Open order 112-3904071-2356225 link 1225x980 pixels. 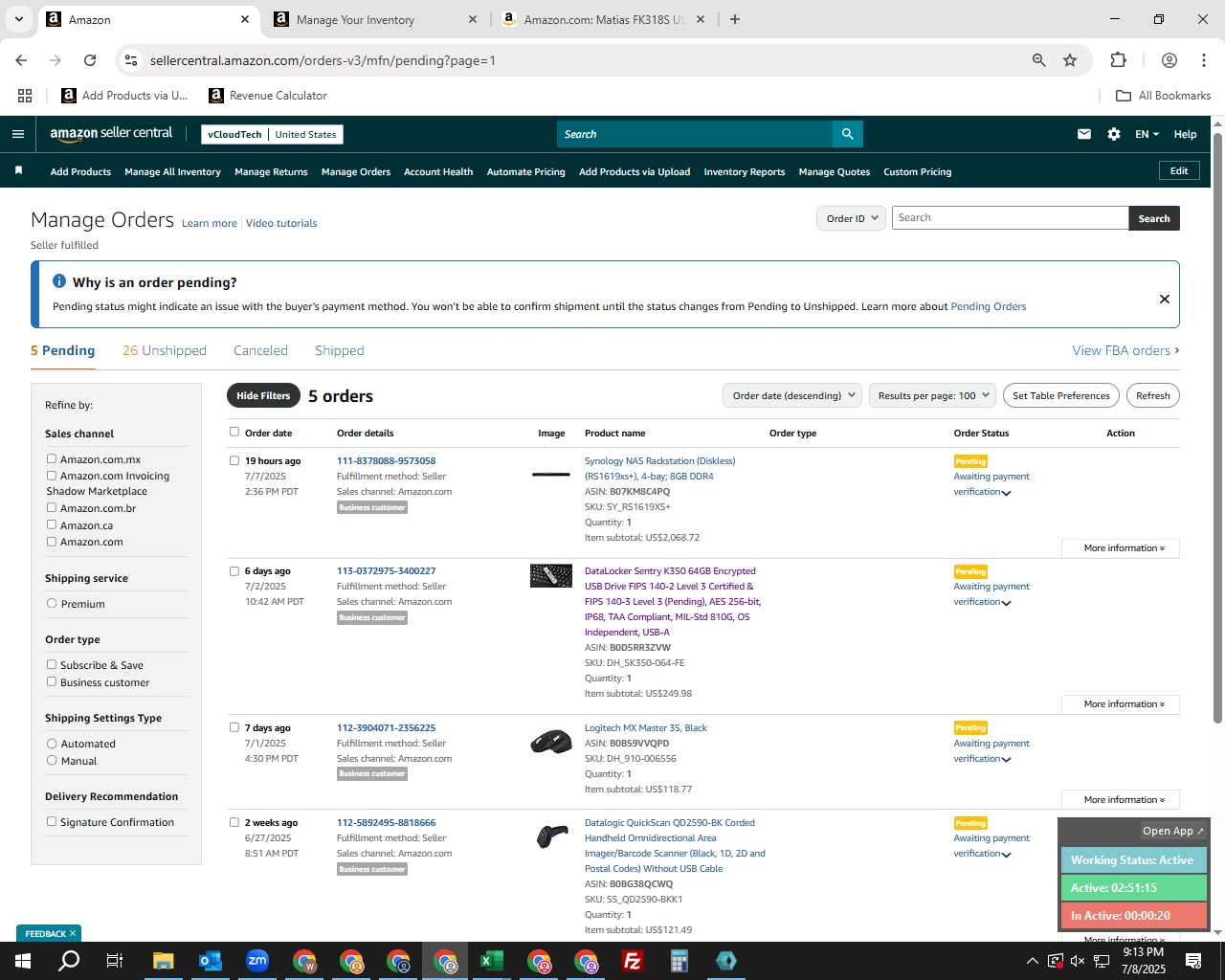386,727
